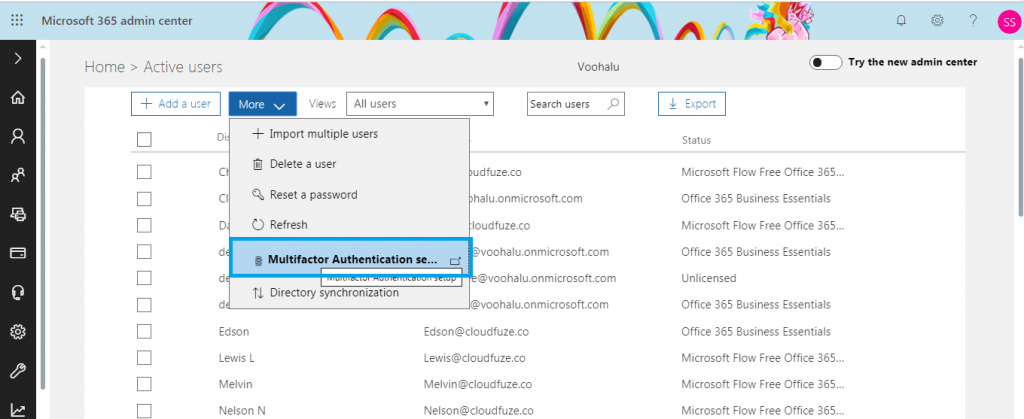Image resolution: width=1024 pixels, height=419 pixels.
Task: Click the help question mark icon
Action: click(973, 20)
